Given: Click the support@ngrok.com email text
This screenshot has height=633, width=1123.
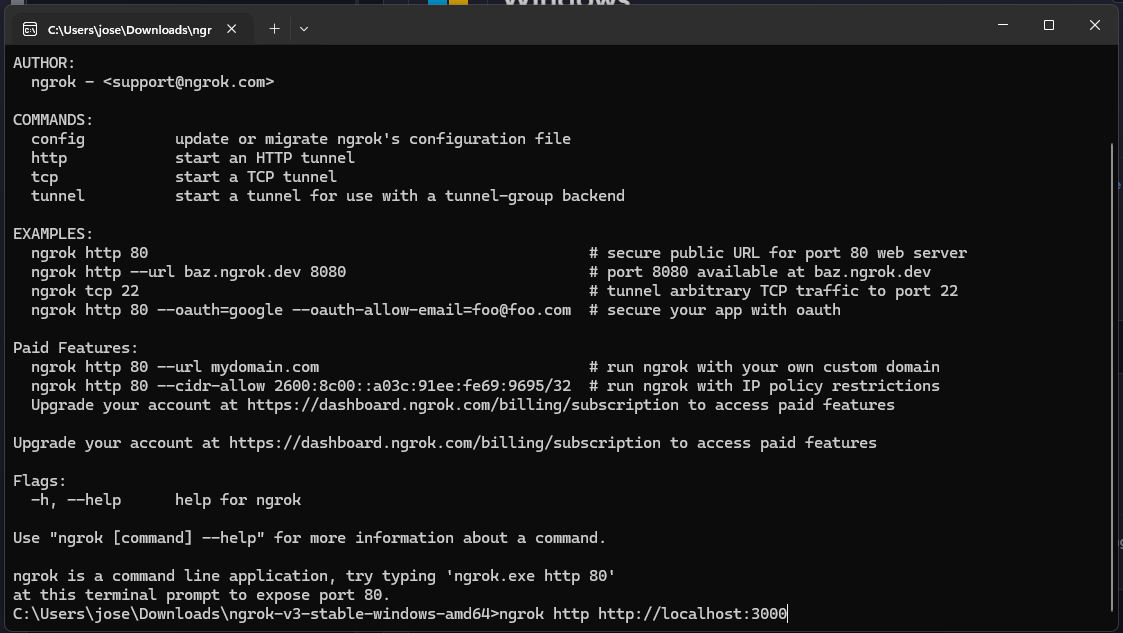Looking at the screenshot, I should [188, 82].
